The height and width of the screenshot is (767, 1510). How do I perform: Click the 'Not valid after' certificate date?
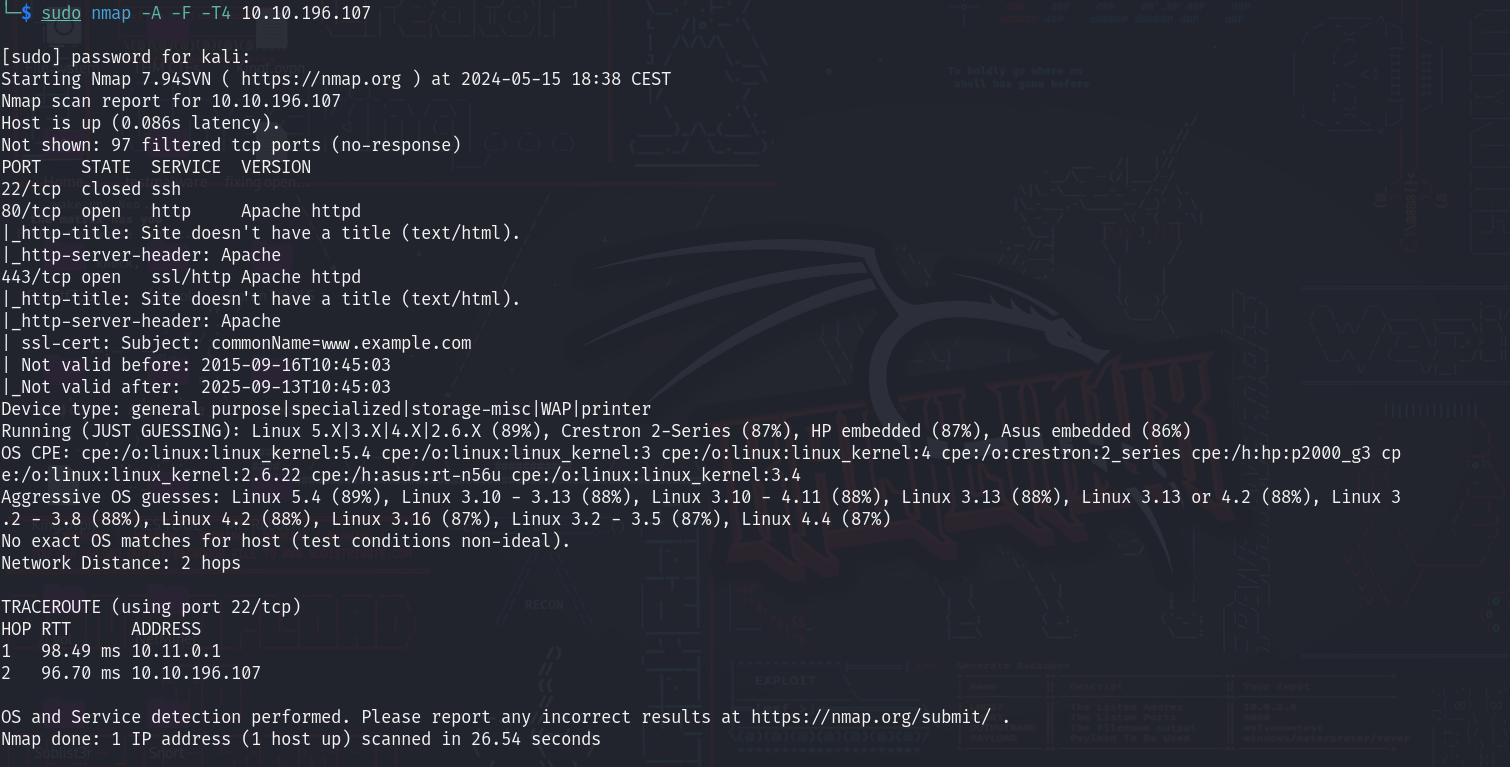(x=296, y=387)
